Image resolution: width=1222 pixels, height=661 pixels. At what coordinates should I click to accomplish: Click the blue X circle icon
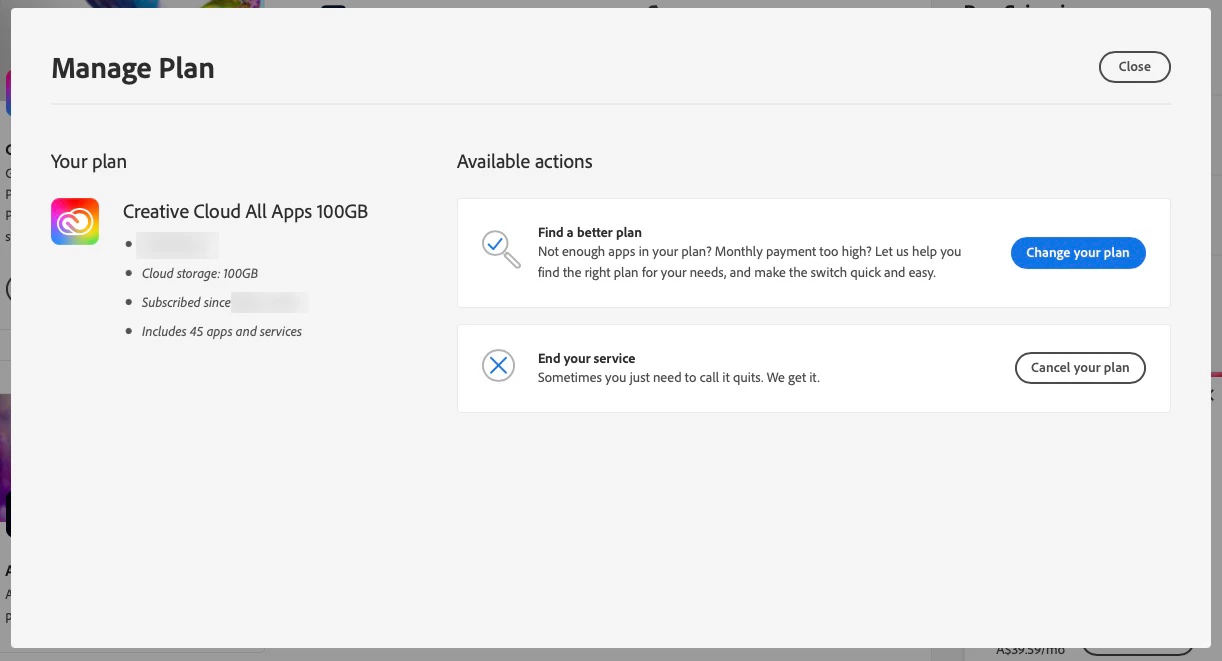click(498, 366)
